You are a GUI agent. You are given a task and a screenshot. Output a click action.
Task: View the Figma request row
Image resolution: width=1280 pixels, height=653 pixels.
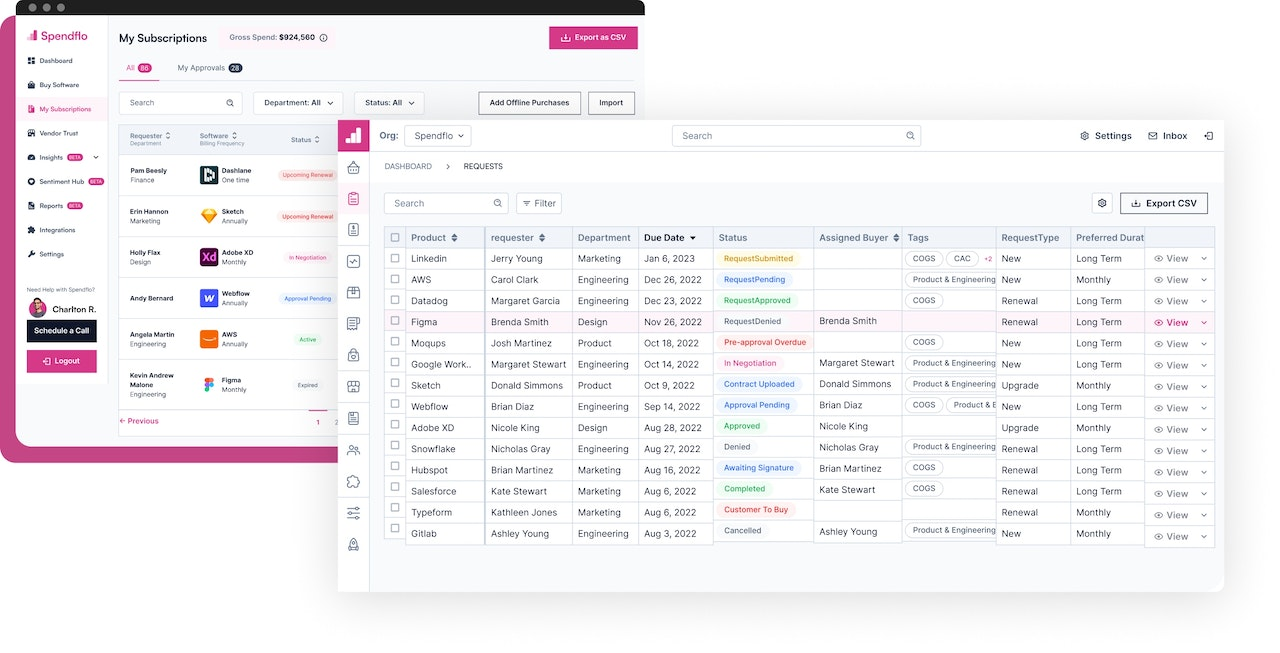pos(1171,322)
